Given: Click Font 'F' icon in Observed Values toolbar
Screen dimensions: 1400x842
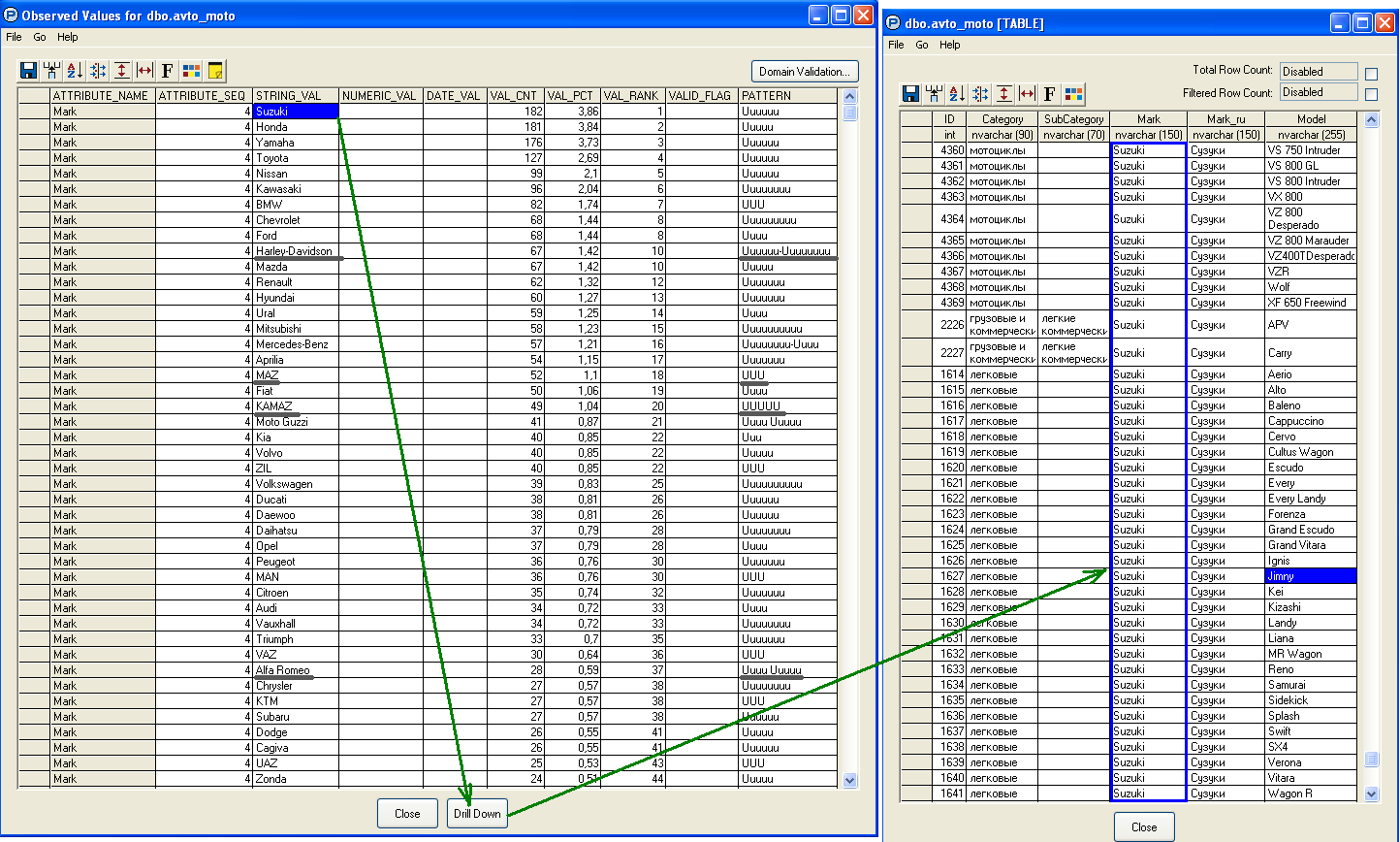Looking at the screenshot, I should click(x=168, y=71).
